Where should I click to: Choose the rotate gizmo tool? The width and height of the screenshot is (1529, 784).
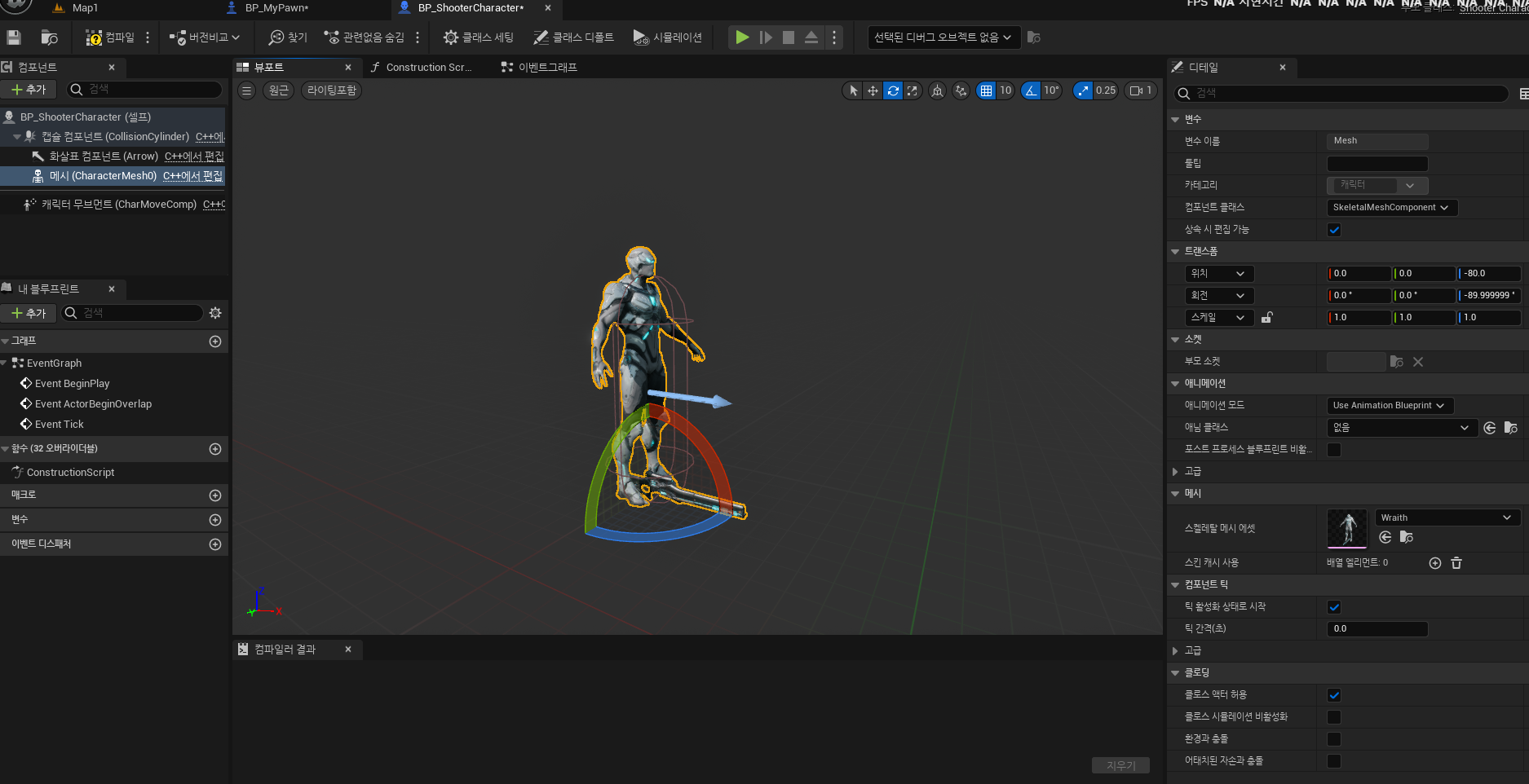click(x=893, y=90)
